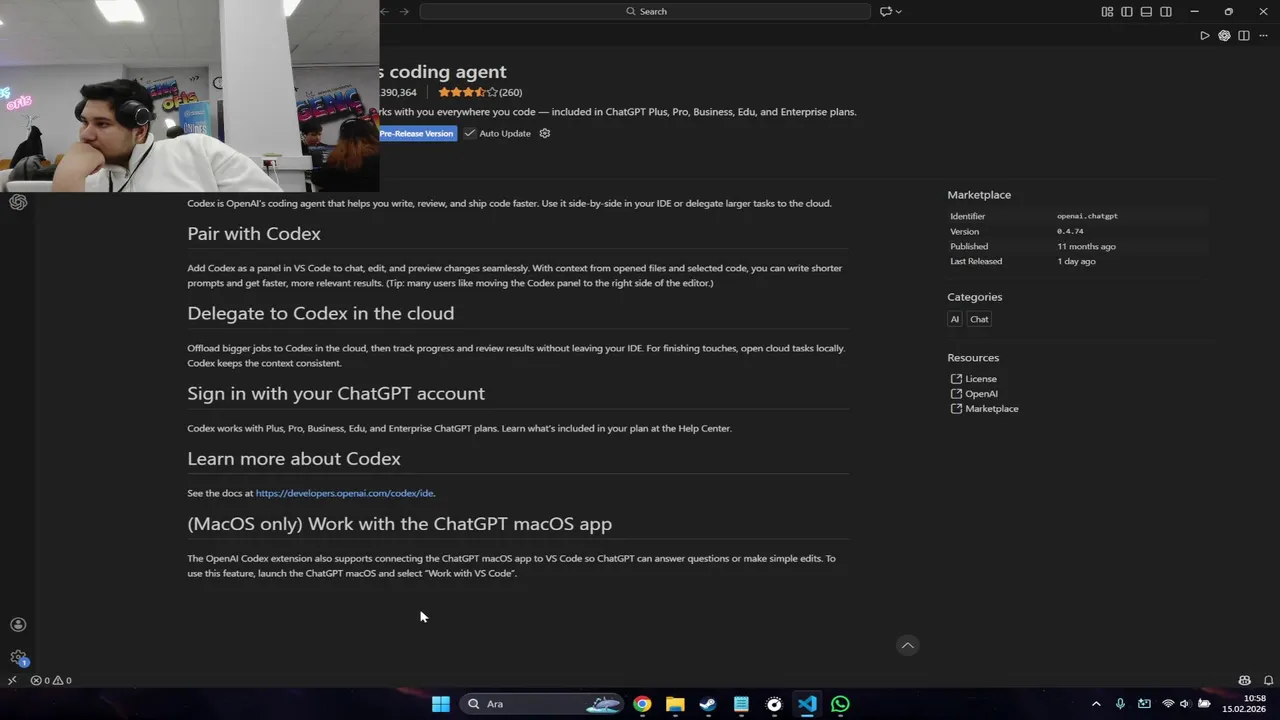The height and width of the screenshot is (720, 1280).
Task: Open the Accounts icon in activity bar
Action: click(18, 625)
